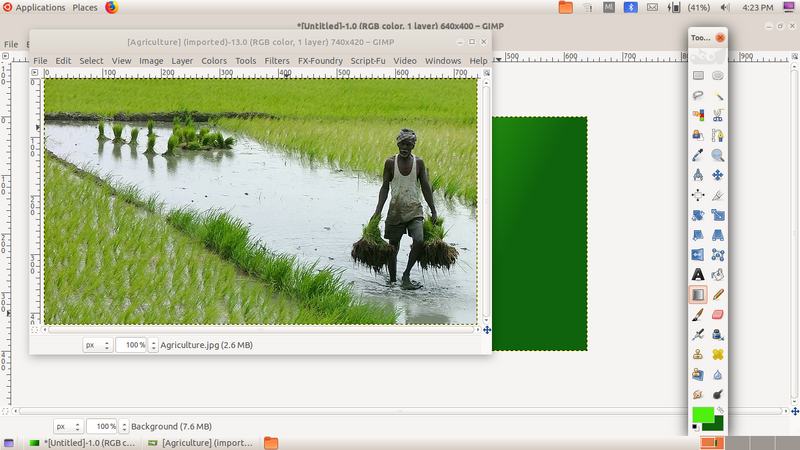Pick the Crop tool

pos(718,195)
